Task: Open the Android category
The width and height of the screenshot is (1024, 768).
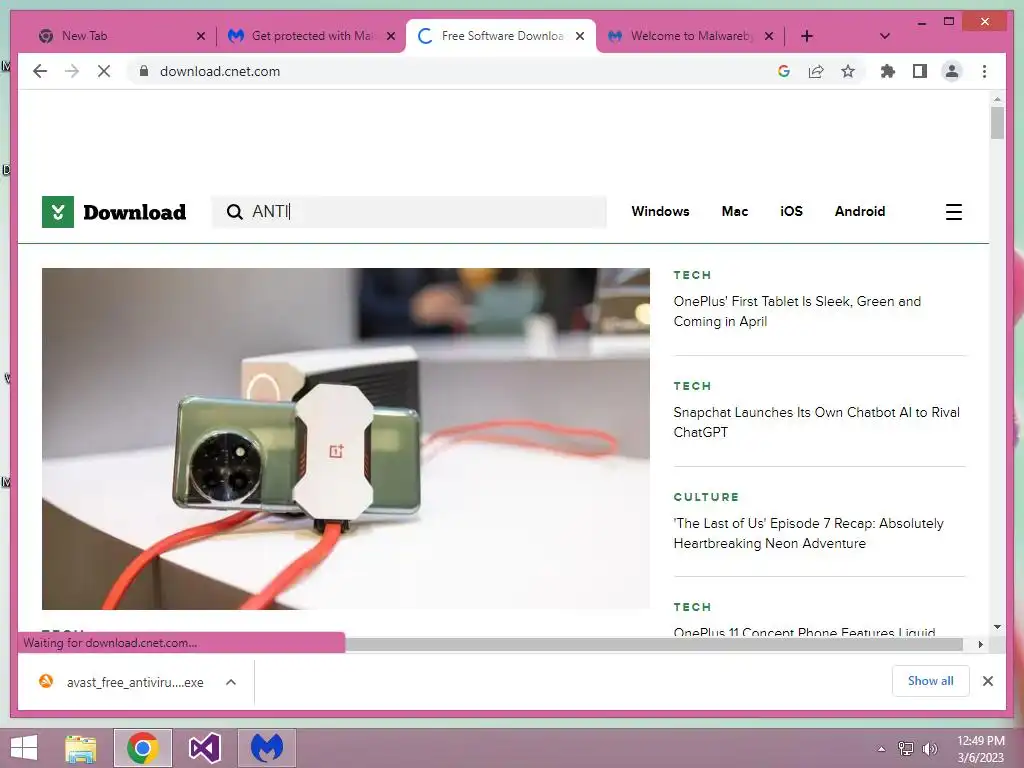Action: pyautogui.click(x=859, y=211)
